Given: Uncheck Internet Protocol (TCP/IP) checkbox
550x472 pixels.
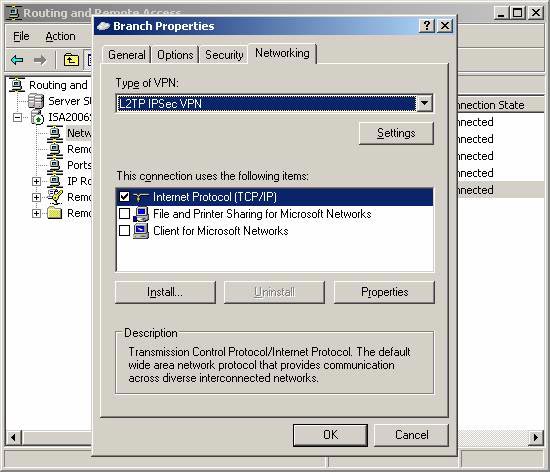Looking at the screenshot, I should 125,197.
